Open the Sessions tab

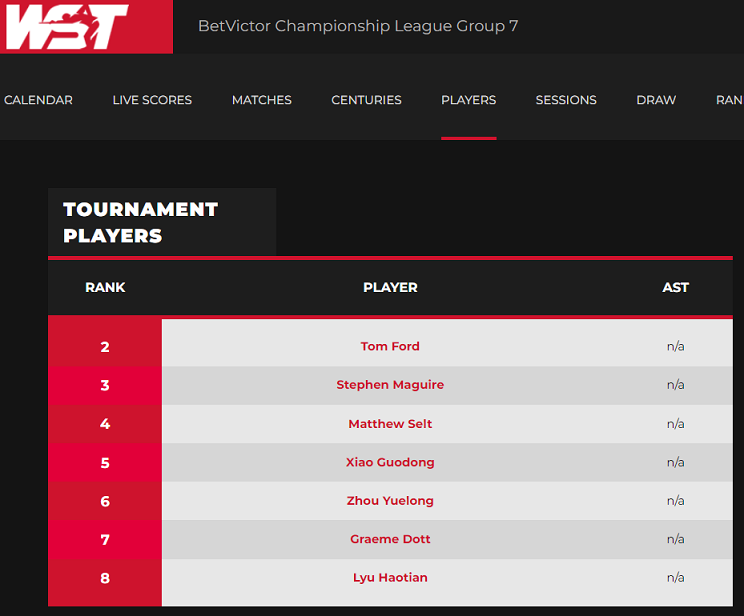[566, 100]
